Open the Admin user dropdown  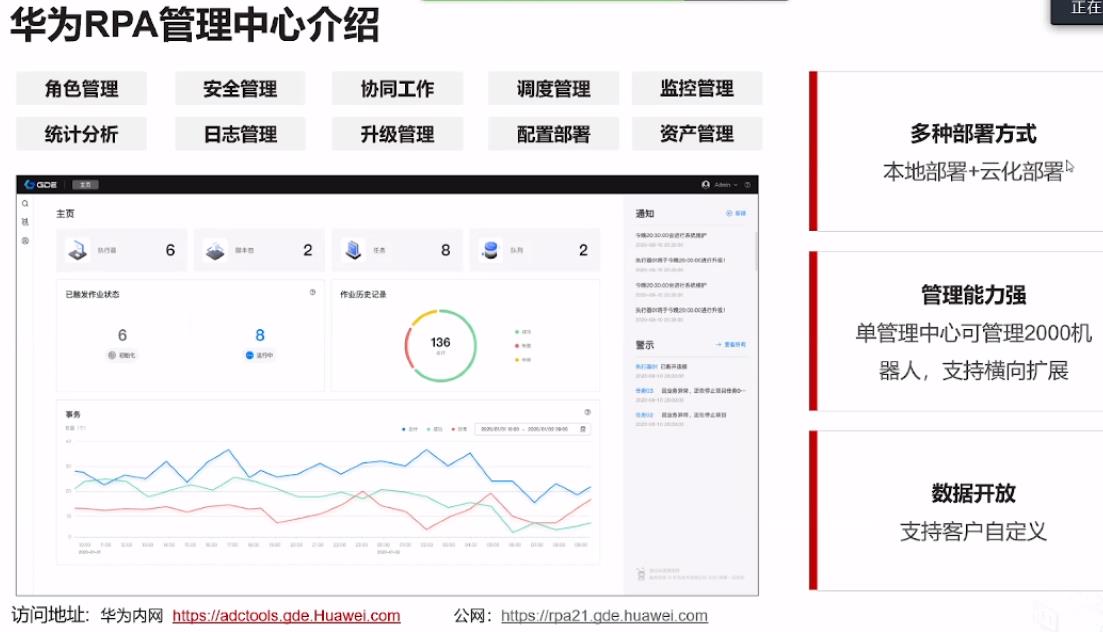click(x=726, y=184)
